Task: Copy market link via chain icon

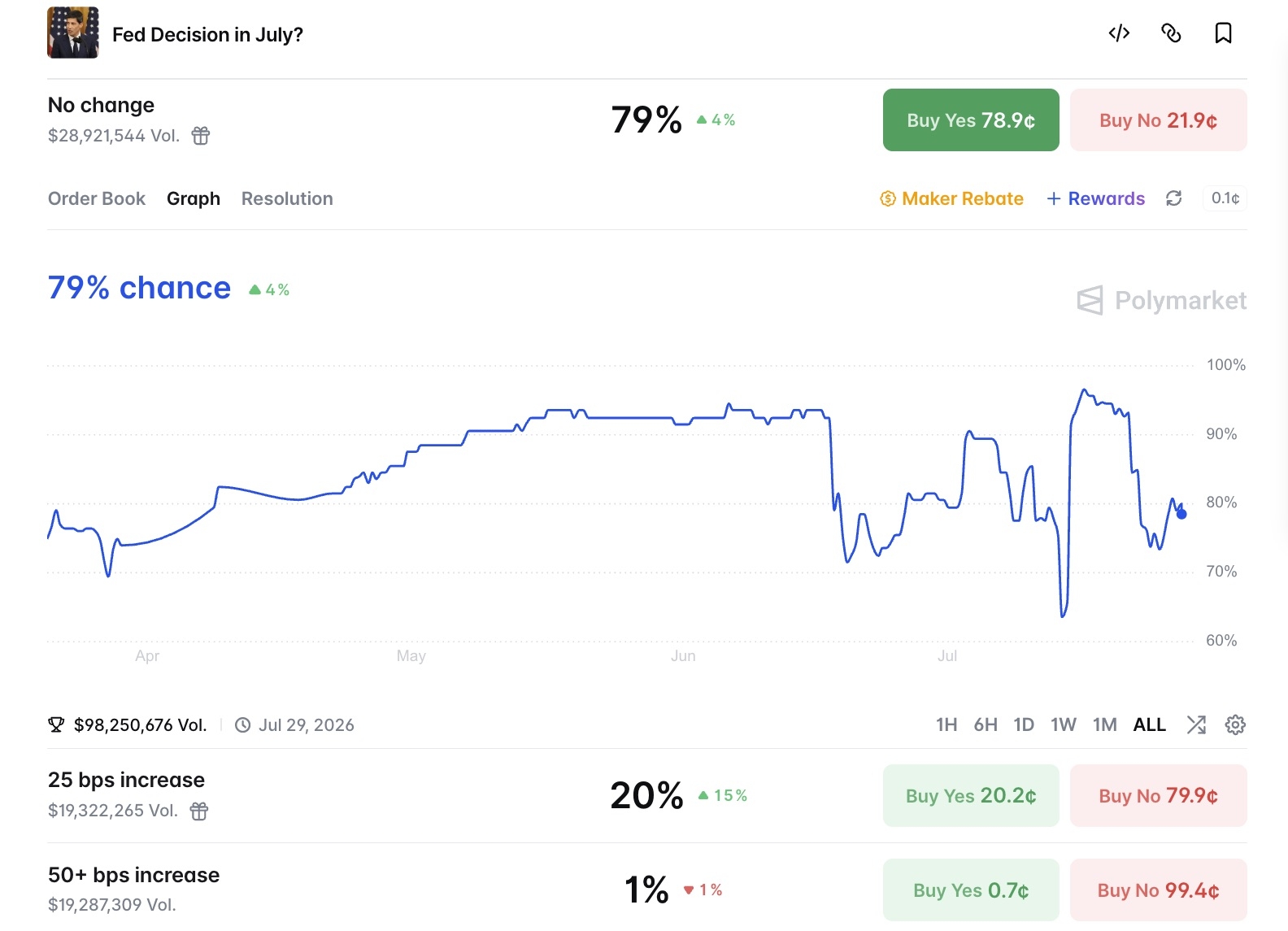Action: click(1171, 33)
